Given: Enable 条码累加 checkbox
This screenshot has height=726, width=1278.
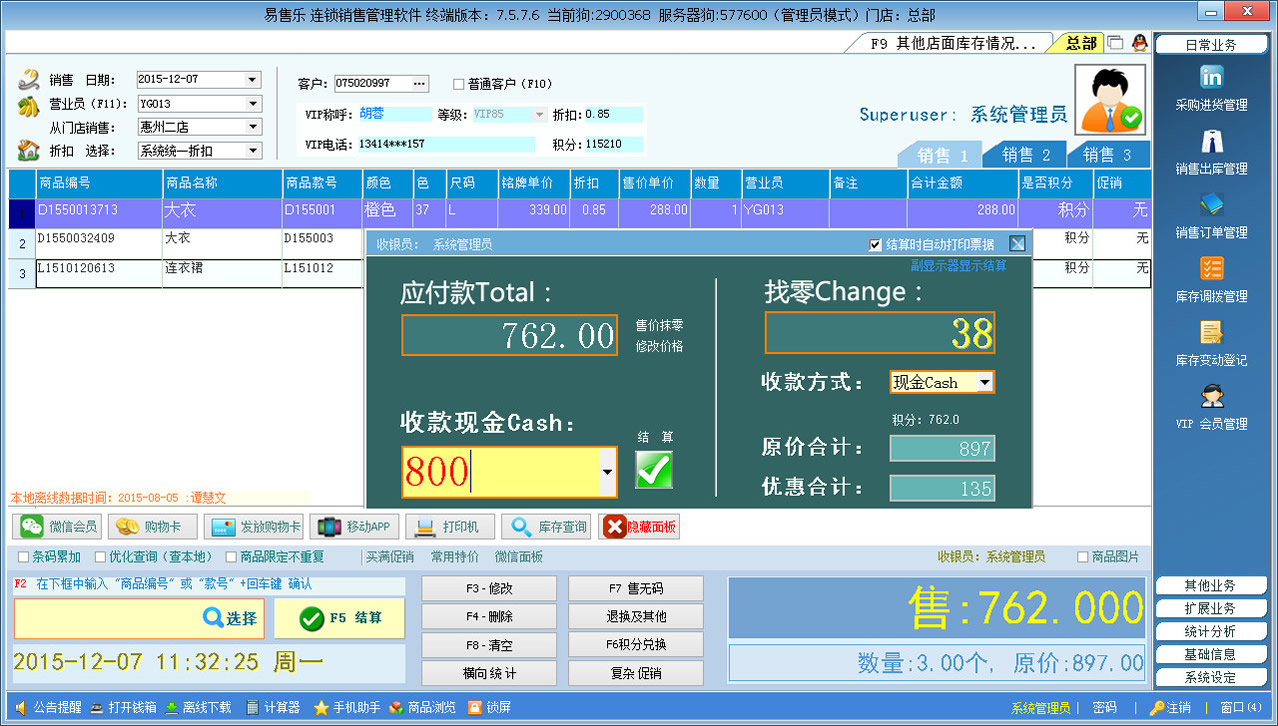Looking at the screenshot, I should [x=24, y=557].
